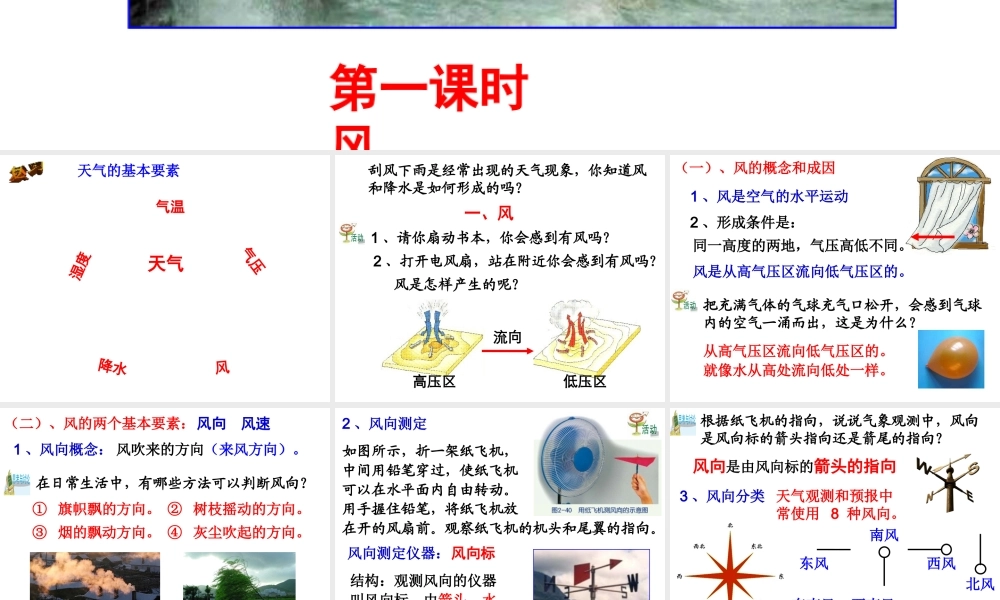Click the north wind symbol above '北风'
This screenshot has width=1000, height=600.
(x=980, y=554)
